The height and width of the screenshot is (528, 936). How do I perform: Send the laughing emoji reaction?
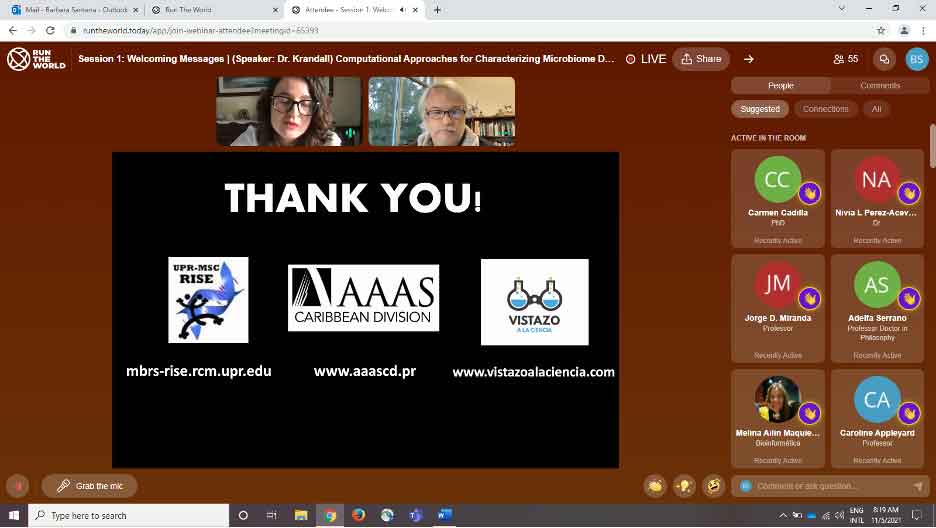pyautogui.click(x=713, y=486)
